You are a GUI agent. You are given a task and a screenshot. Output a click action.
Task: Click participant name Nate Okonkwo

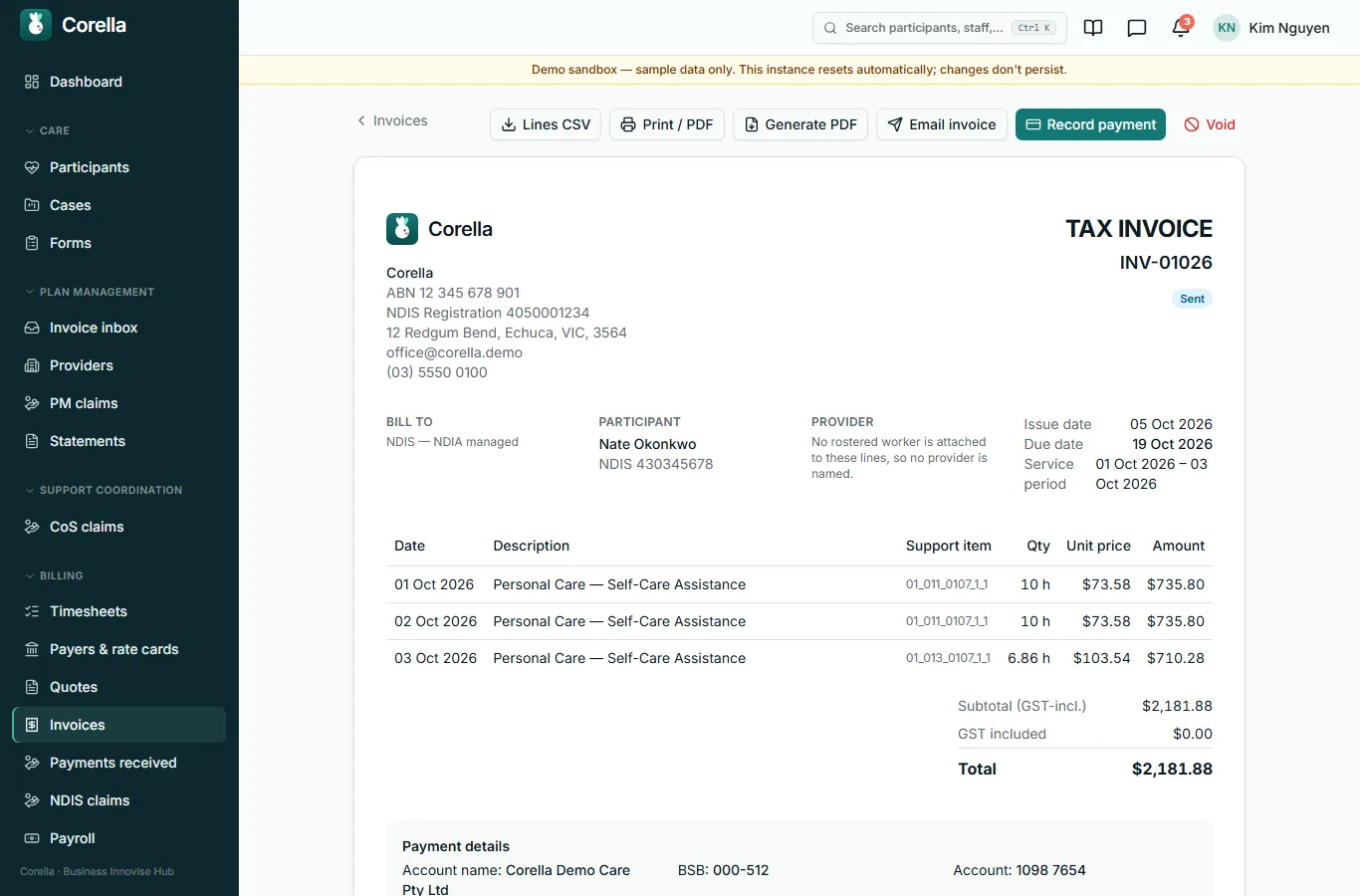[647, 444]
